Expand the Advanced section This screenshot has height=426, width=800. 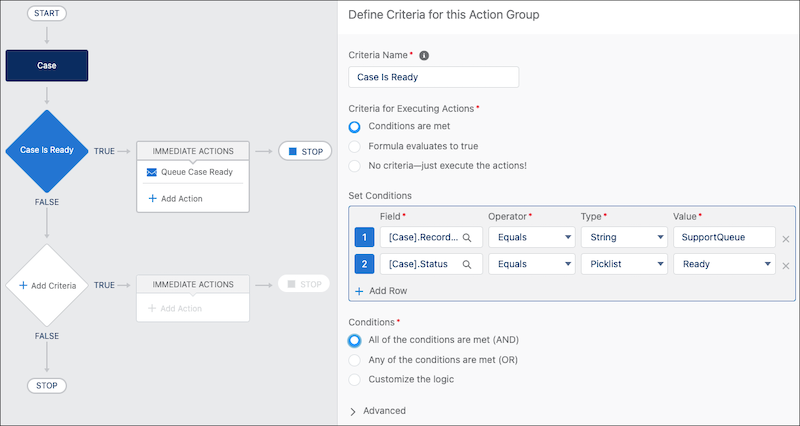[378, 410]
